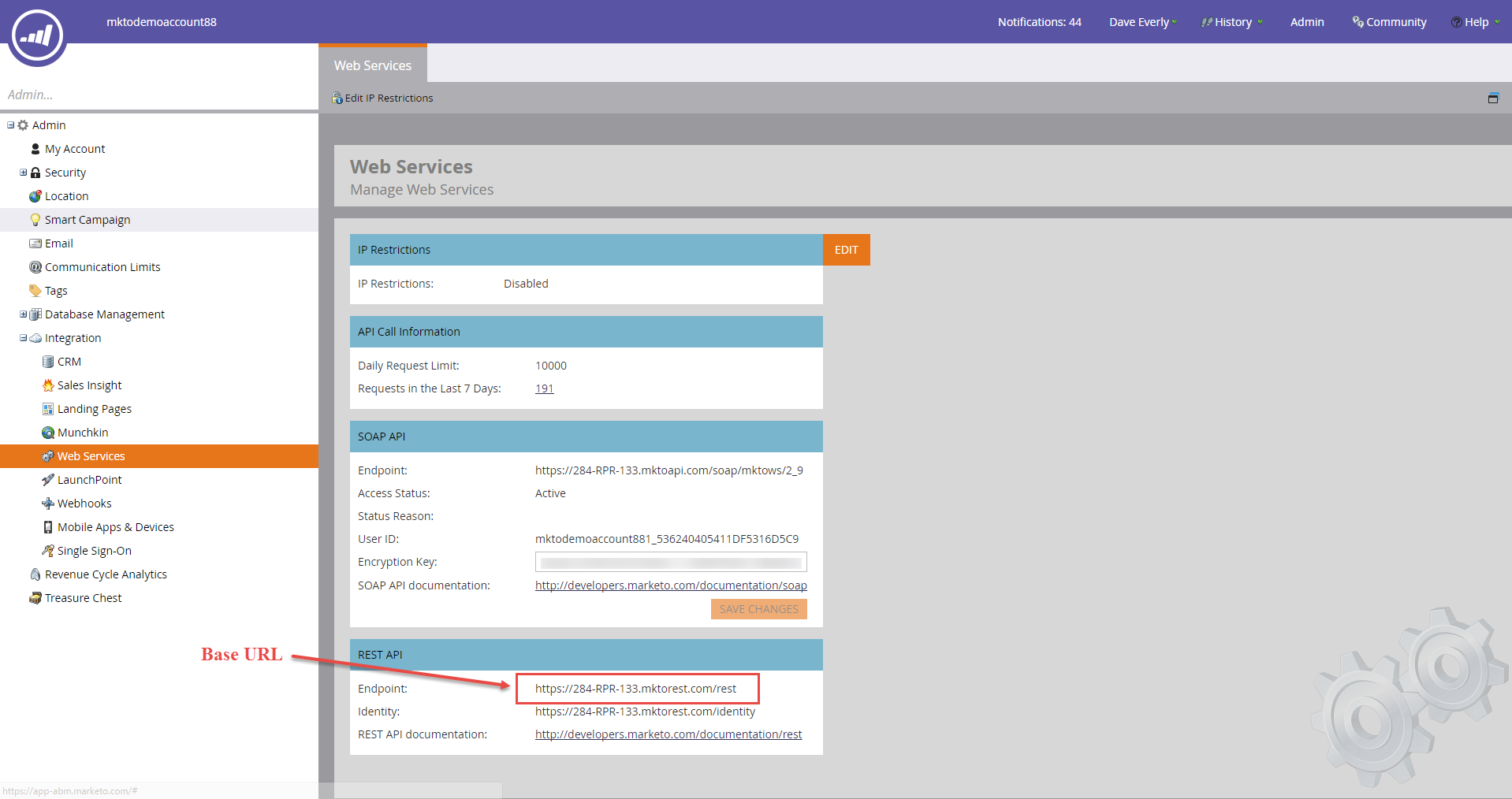
Task: Select the Web Services tab
Action: pos(373,65)
